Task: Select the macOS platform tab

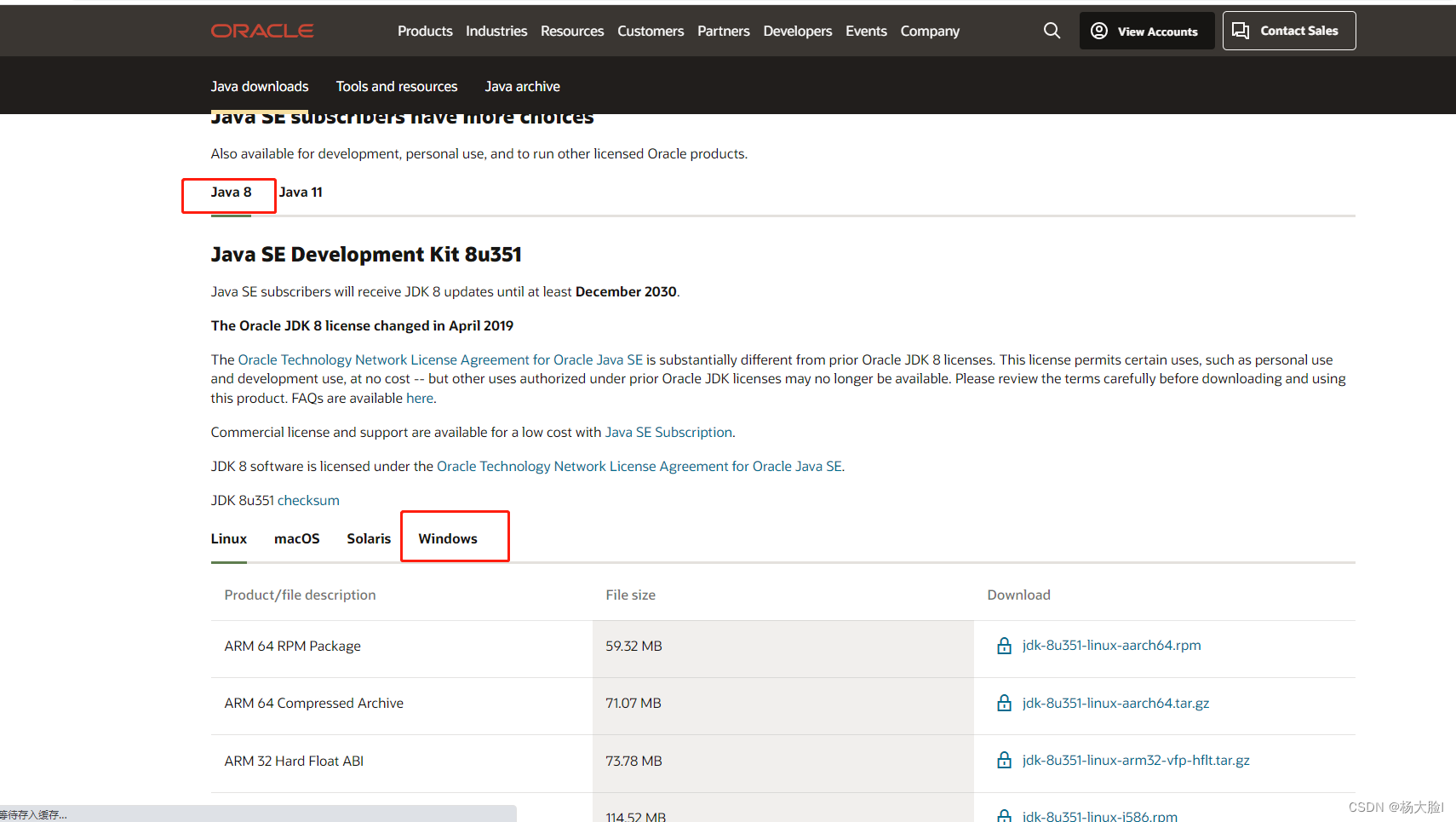Action: point(297,538)
